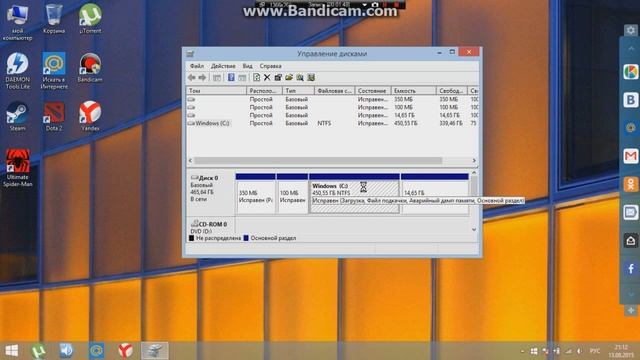Image resolution: width=640 pixels, height=360 pixels.
Task: Sort the volume list by the Том column
Action: pos(216,91)
